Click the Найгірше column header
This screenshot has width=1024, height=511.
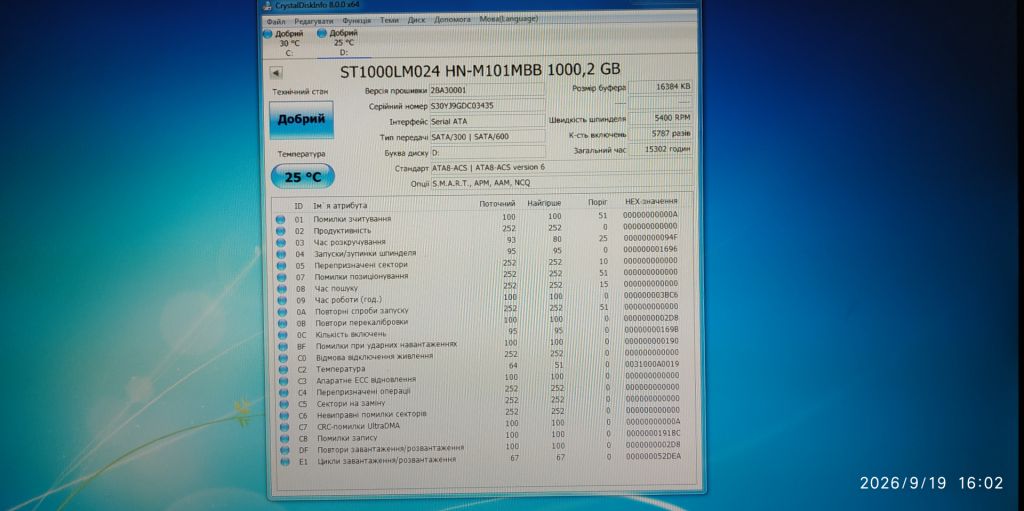click(545, 203)
